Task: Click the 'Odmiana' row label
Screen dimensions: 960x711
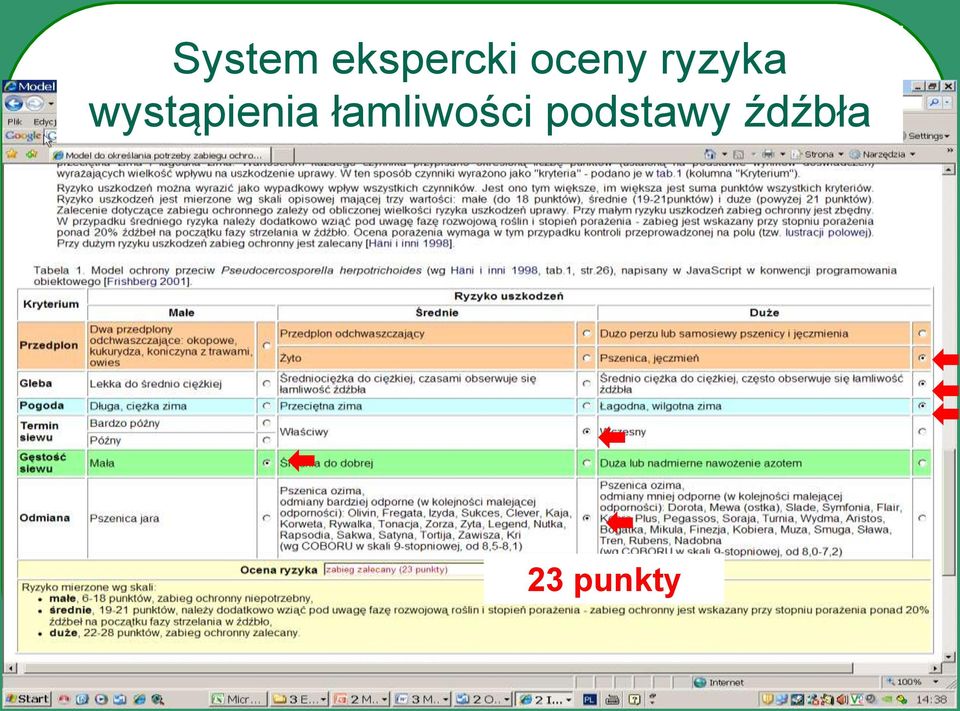Action: [45, 517]
